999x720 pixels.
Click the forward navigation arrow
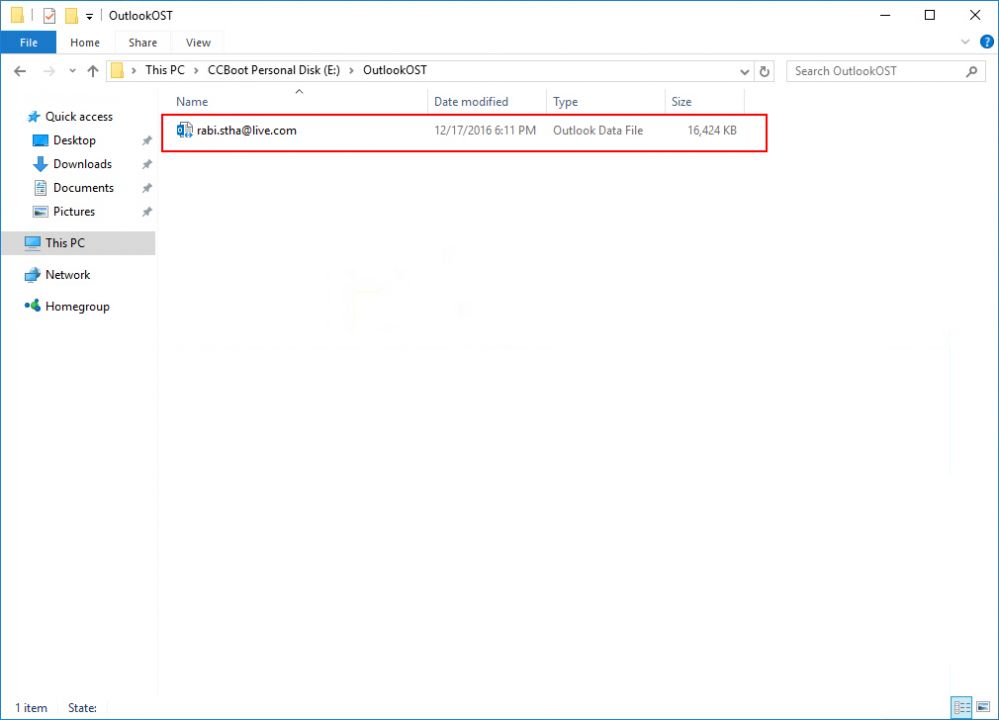(x=49, y=71)
